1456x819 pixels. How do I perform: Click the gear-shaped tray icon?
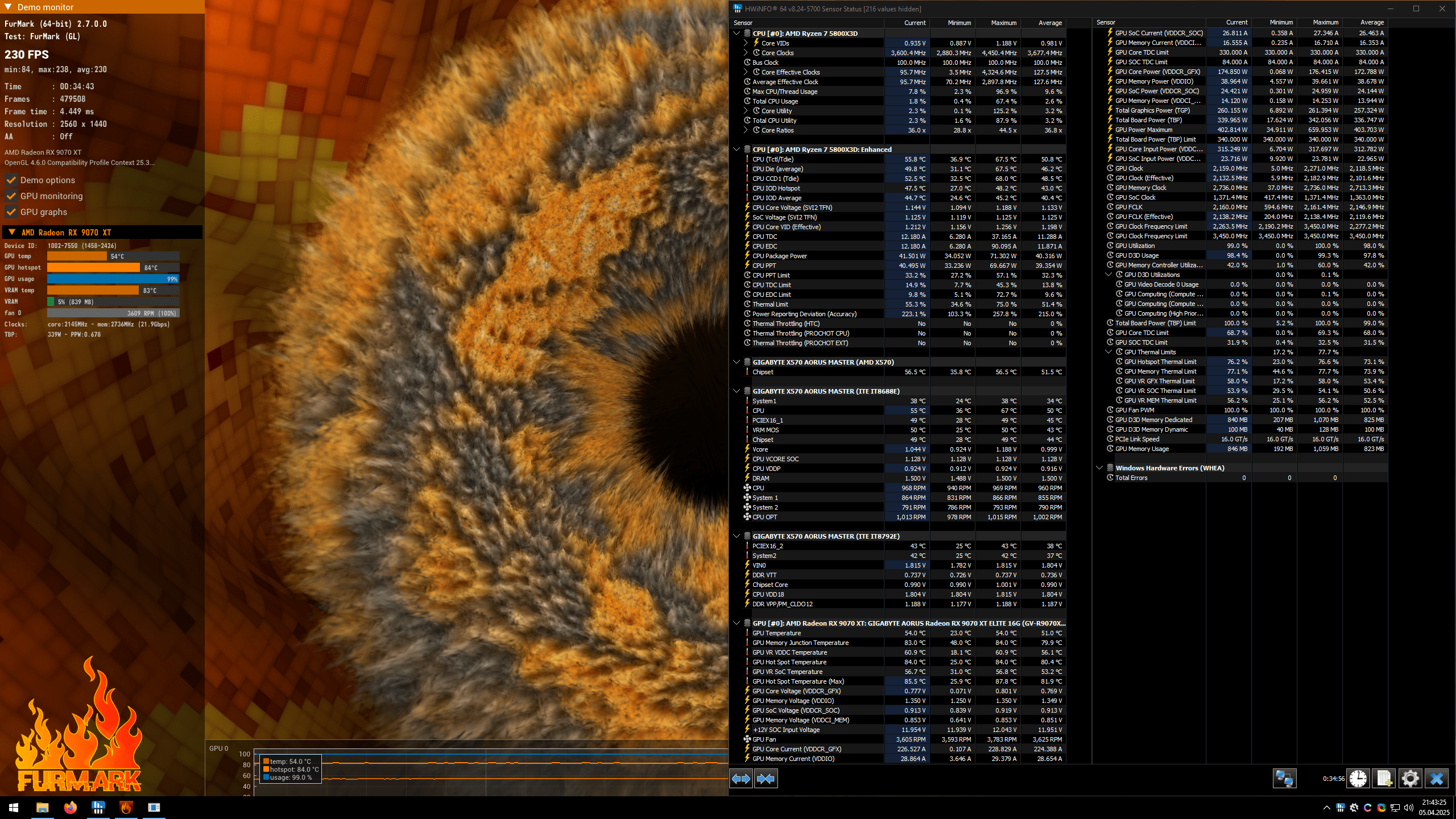(x=1354, y=808)
